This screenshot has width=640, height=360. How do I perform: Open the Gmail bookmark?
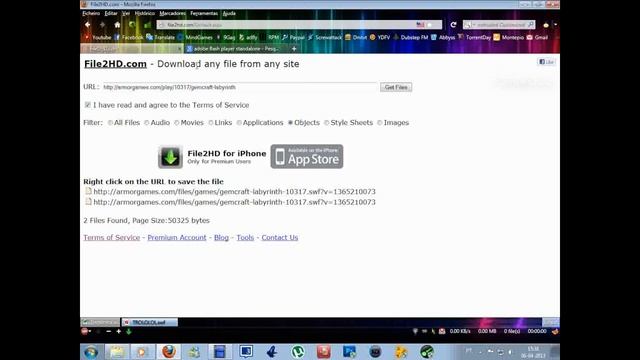[537, 38]
